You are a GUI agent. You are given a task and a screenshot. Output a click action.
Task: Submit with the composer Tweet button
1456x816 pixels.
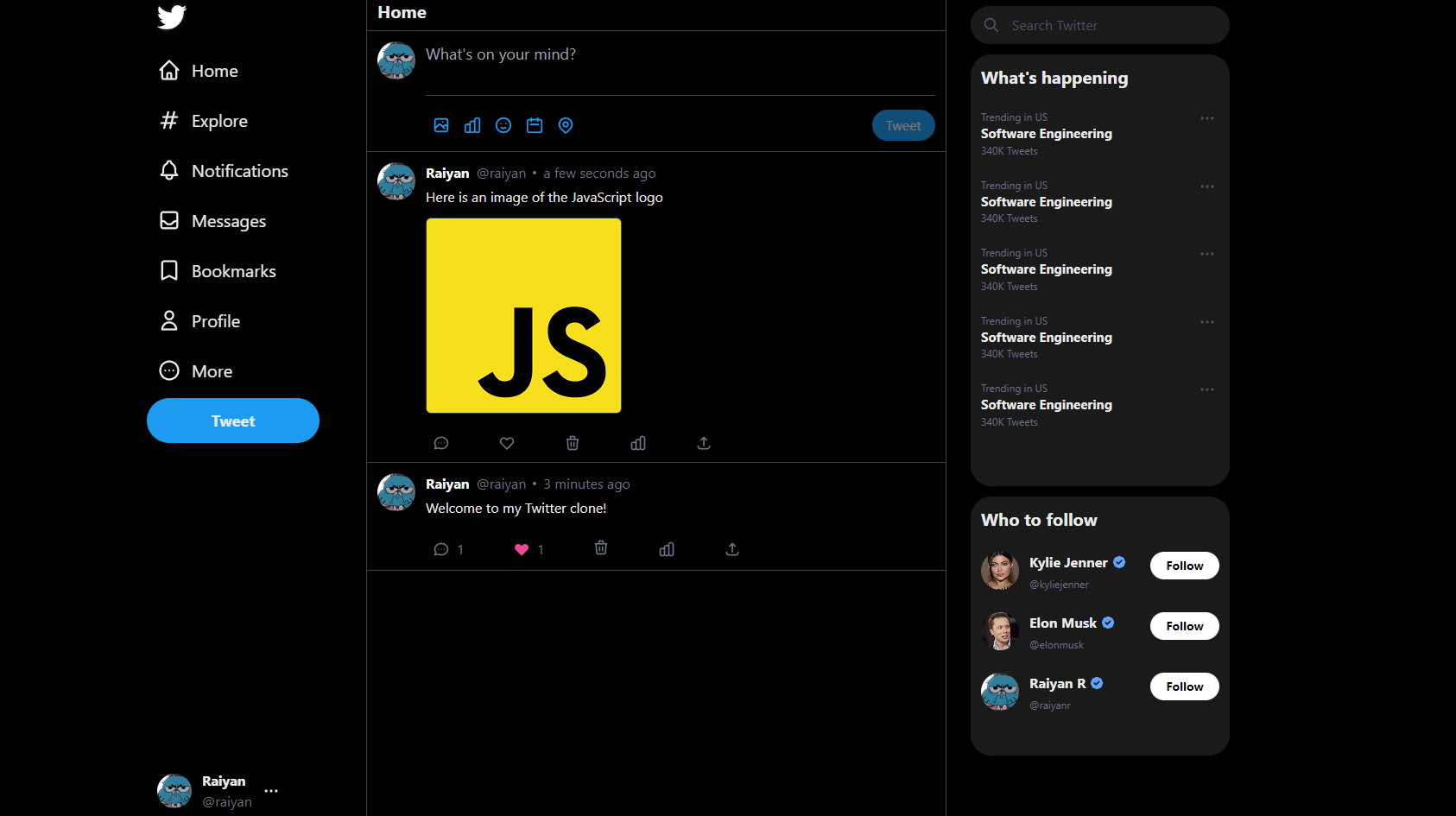click(x=903, y=125)
